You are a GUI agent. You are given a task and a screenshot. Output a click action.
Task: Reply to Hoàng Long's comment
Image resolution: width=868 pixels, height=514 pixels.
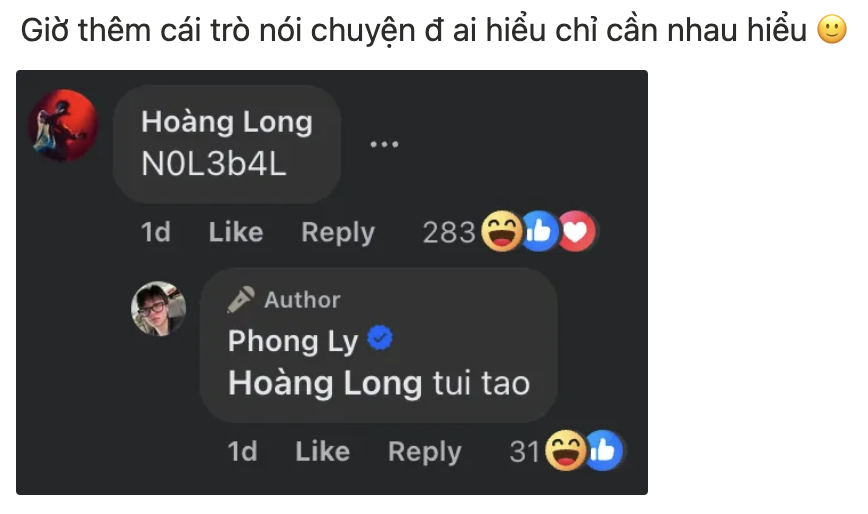(338, 232)
